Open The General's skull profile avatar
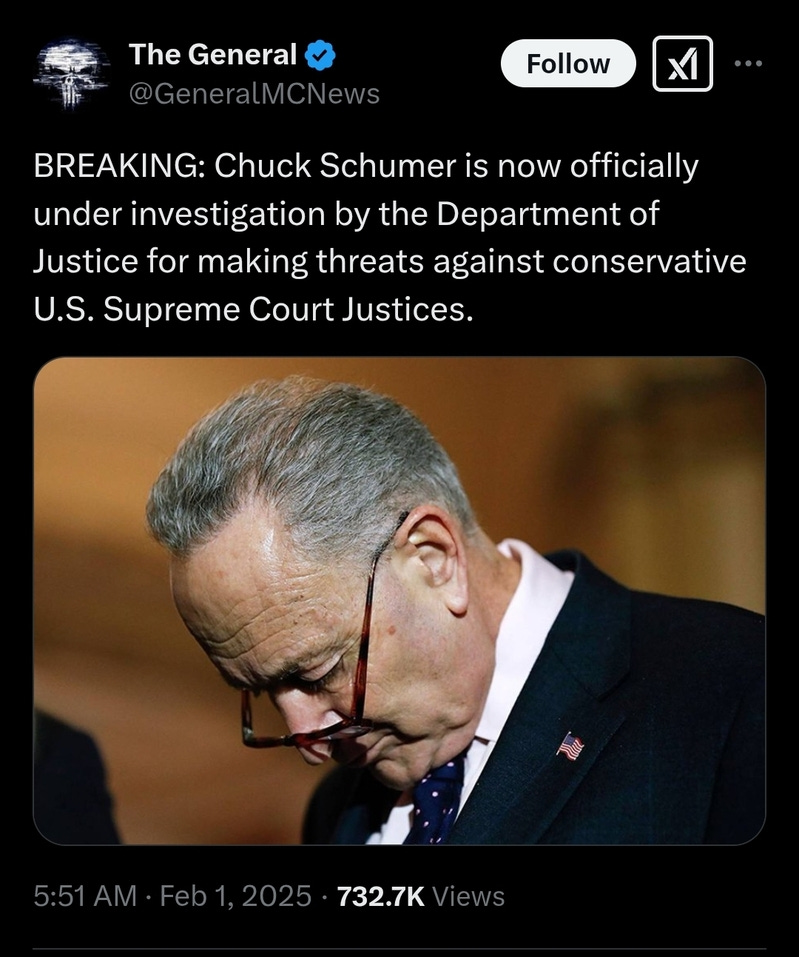This screenshot has height=957, width=799. coord(71,74)
